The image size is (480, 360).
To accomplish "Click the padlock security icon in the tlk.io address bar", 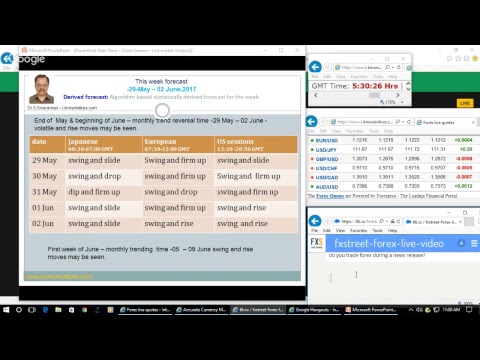I will (x=393, y=221).
